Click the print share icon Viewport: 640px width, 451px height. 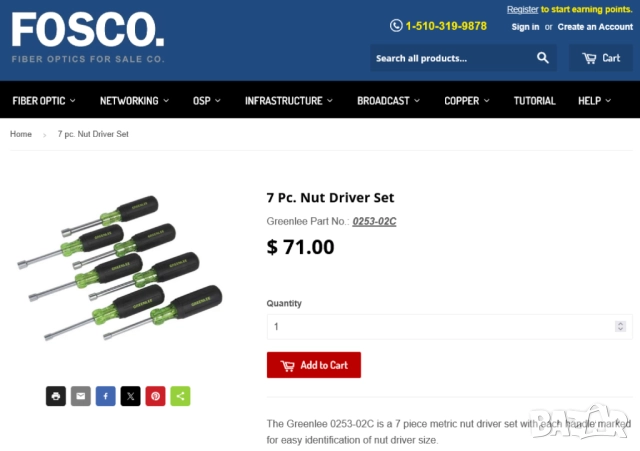tap(56, 395)
